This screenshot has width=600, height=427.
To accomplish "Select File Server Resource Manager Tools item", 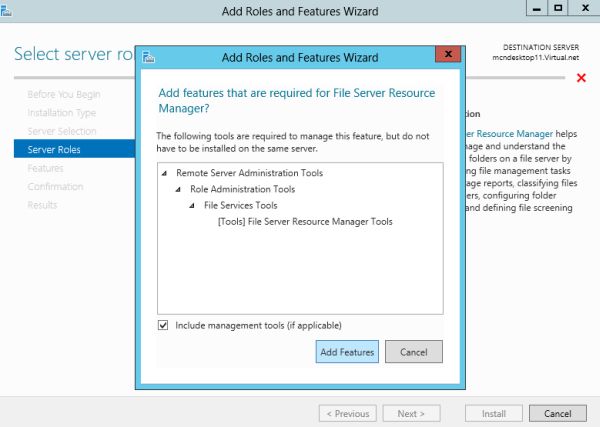I will click(x=305, y=221).
